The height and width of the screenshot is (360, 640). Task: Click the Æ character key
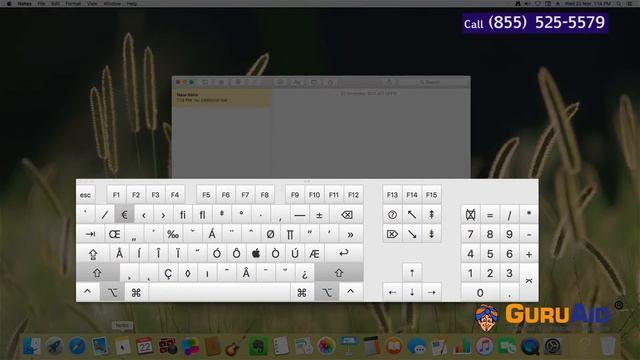click(x=314, y=253)
